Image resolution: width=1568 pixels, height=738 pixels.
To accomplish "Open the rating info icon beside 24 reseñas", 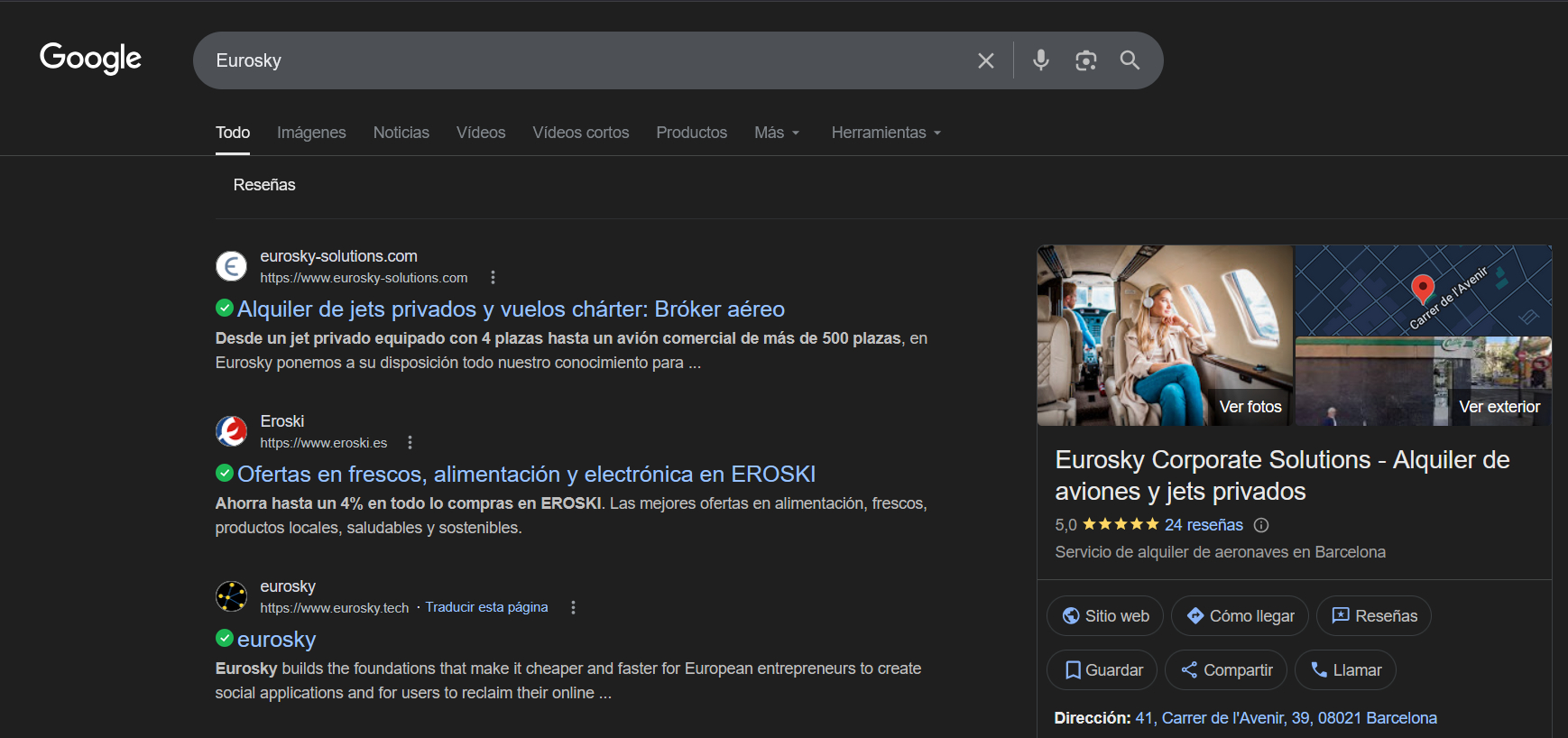I will pyautogui.click(x=1261, y=525).
